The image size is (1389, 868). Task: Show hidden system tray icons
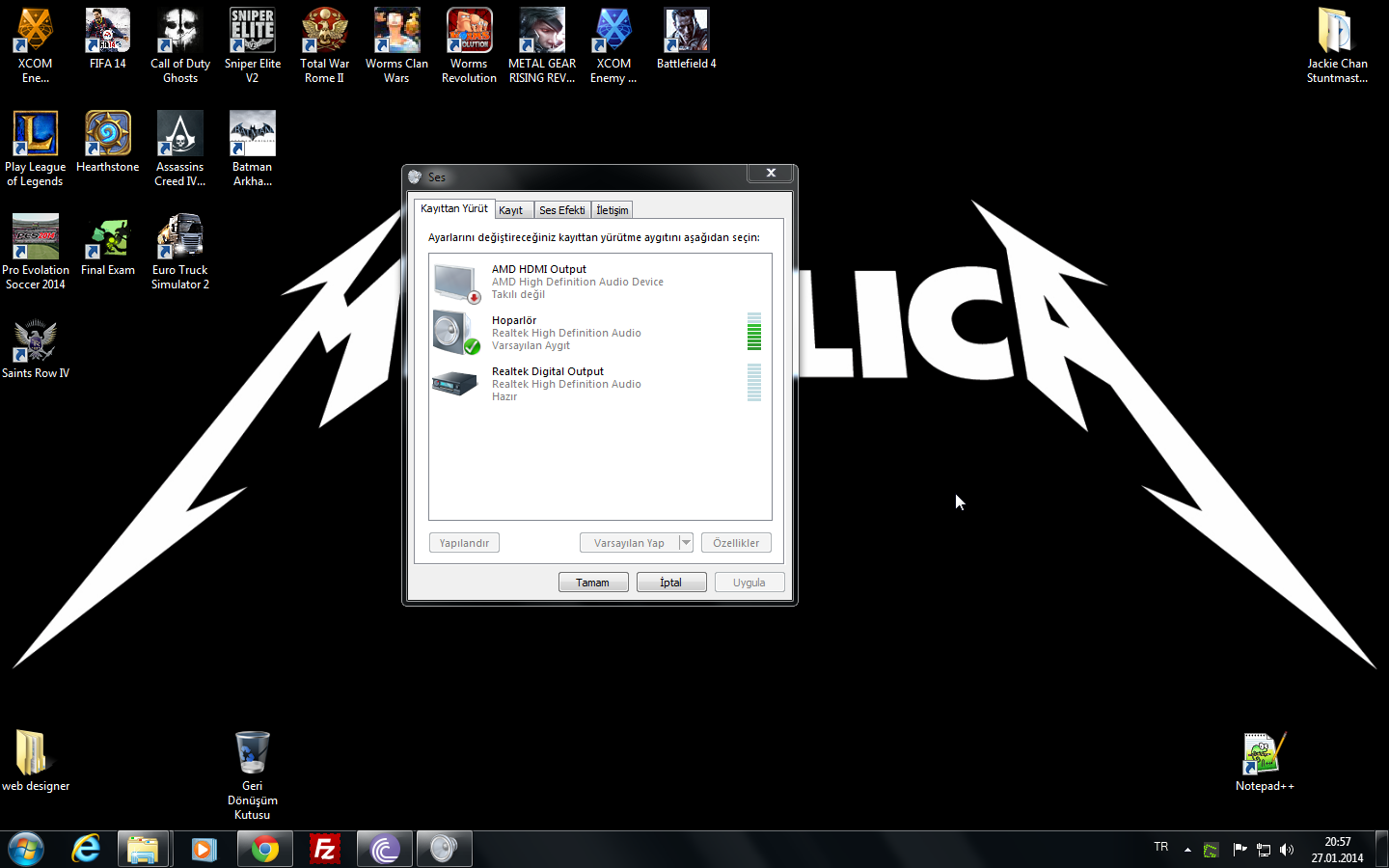point(1187,850)
